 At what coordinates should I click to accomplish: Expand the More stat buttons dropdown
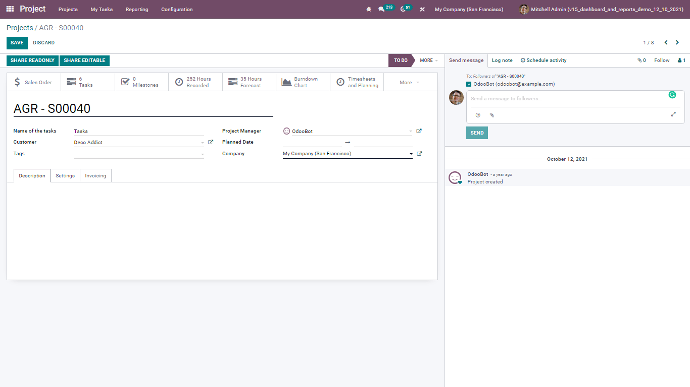click(409, 82)
